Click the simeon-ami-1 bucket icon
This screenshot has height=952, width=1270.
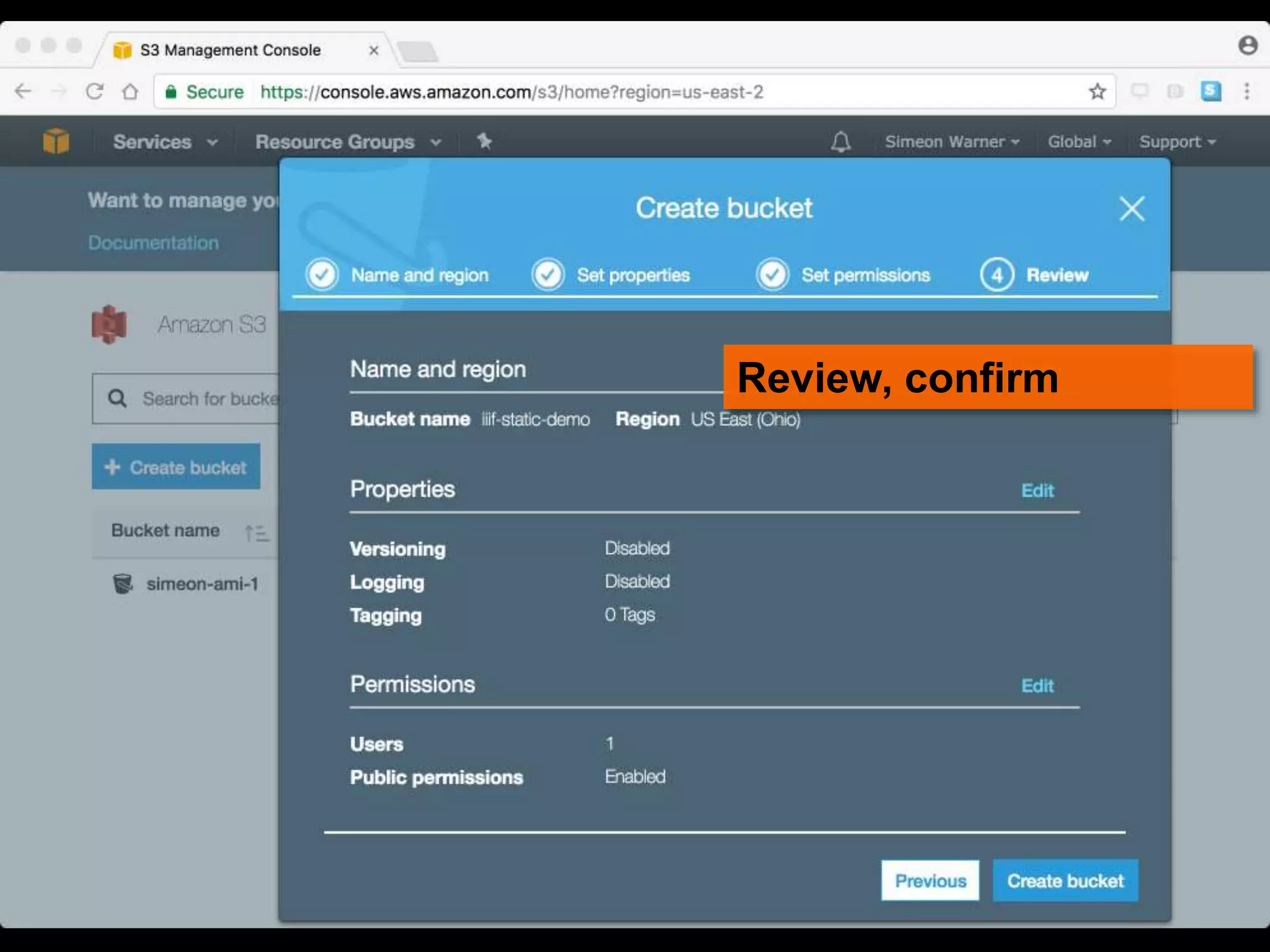pos(123,584)
